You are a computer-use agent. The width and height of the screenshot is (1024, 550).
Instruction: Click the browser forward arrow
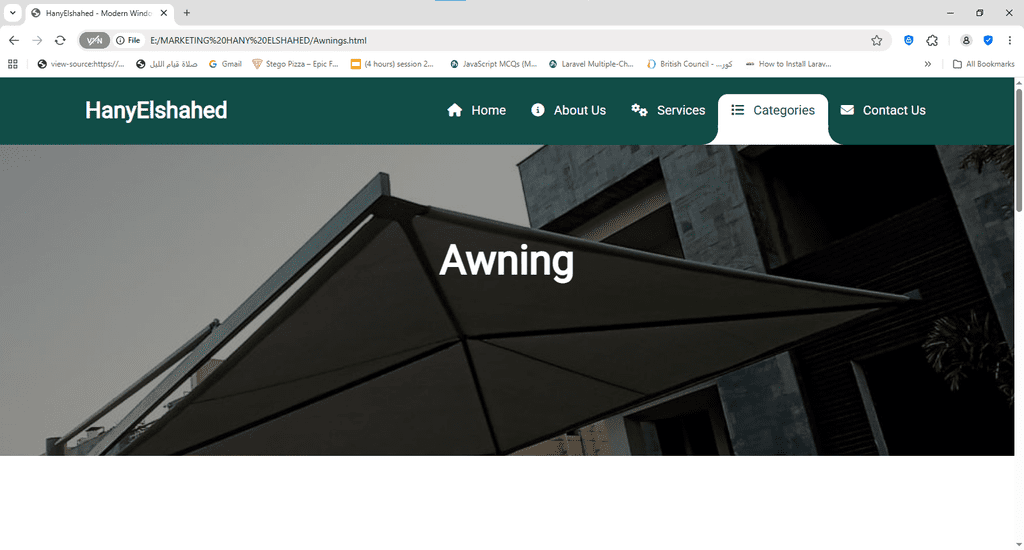pos(37,40)
